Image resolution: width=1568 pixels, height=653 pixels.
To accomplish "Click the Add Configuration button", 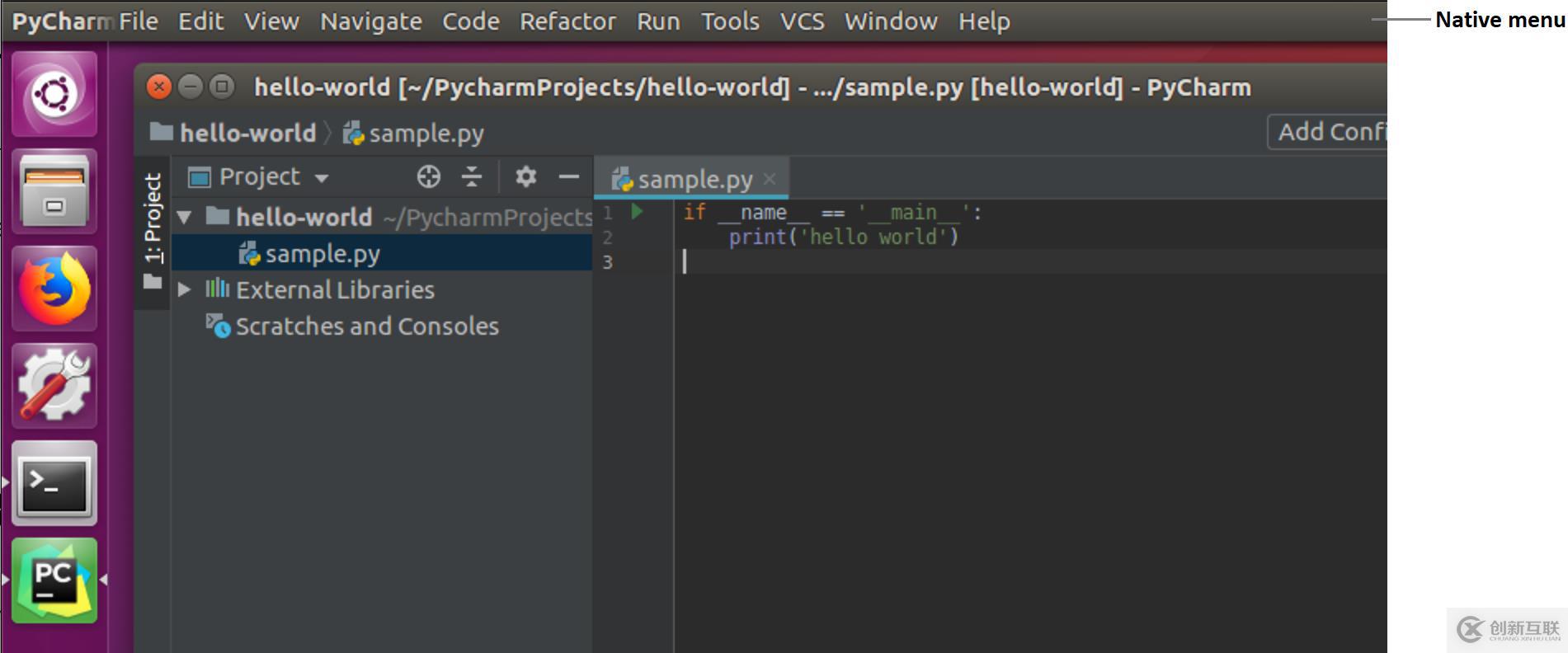I will tap(1328, 132).
